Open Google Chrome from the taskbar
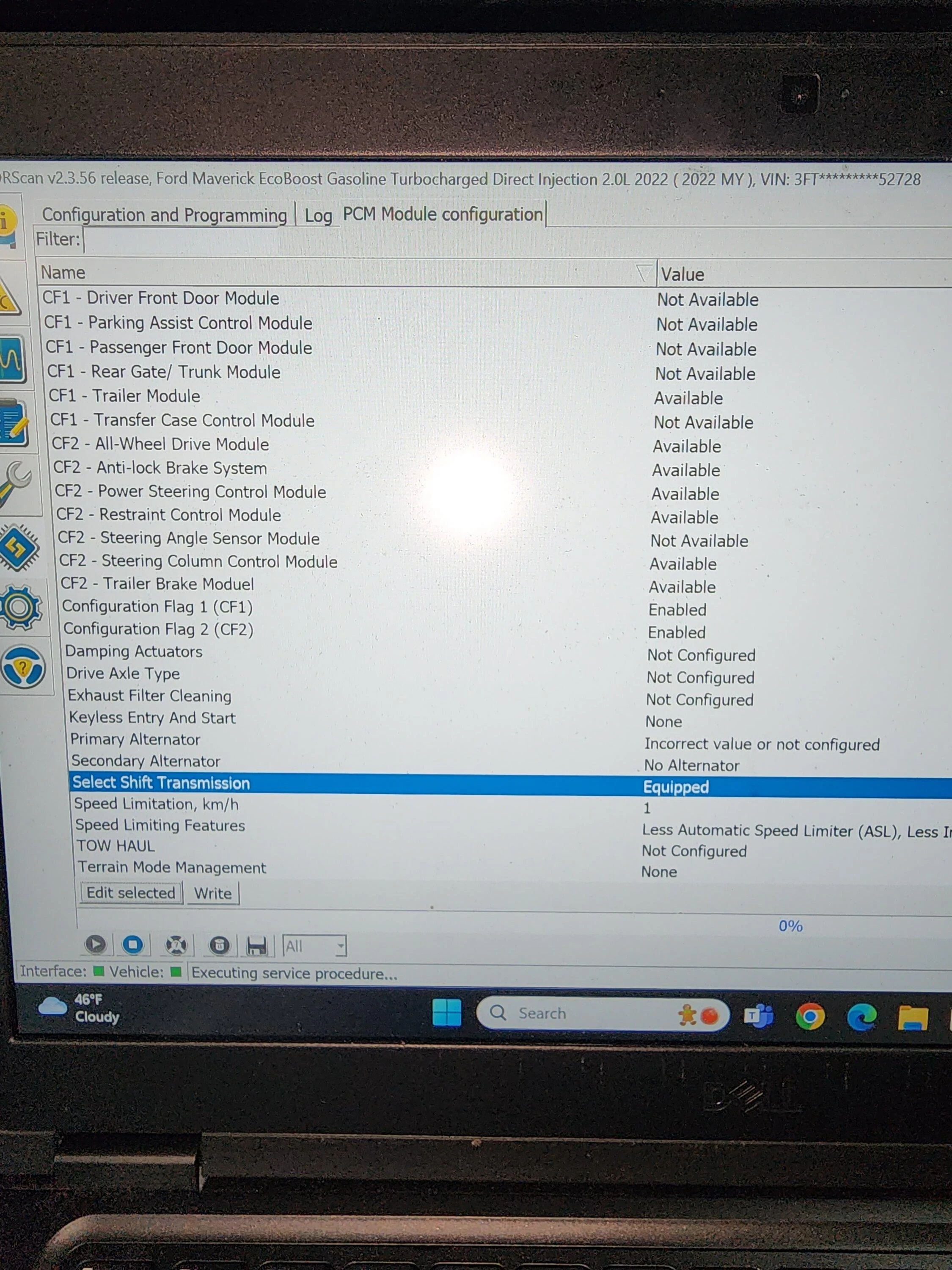 click(810, 1017)
